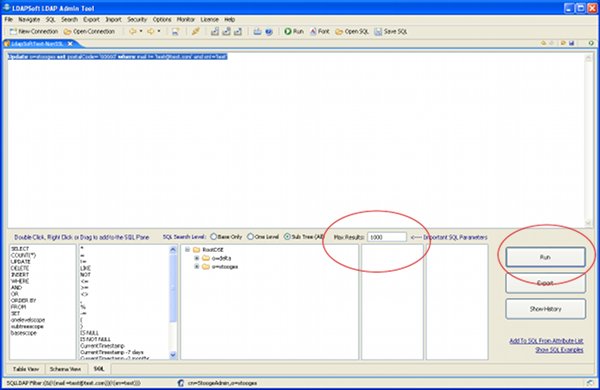Open the Monitor menu

pos(186,20)
